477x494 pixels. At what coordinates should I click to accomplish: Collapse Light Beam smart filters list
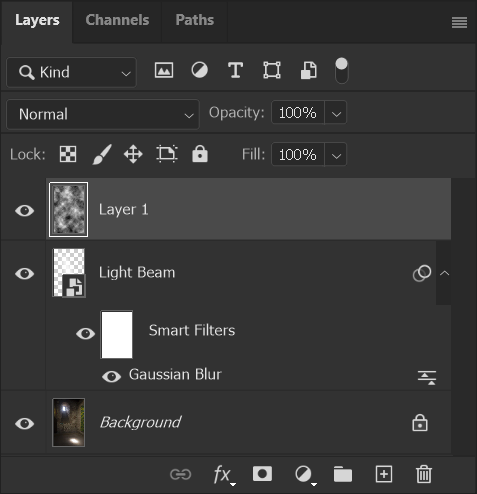444,273
